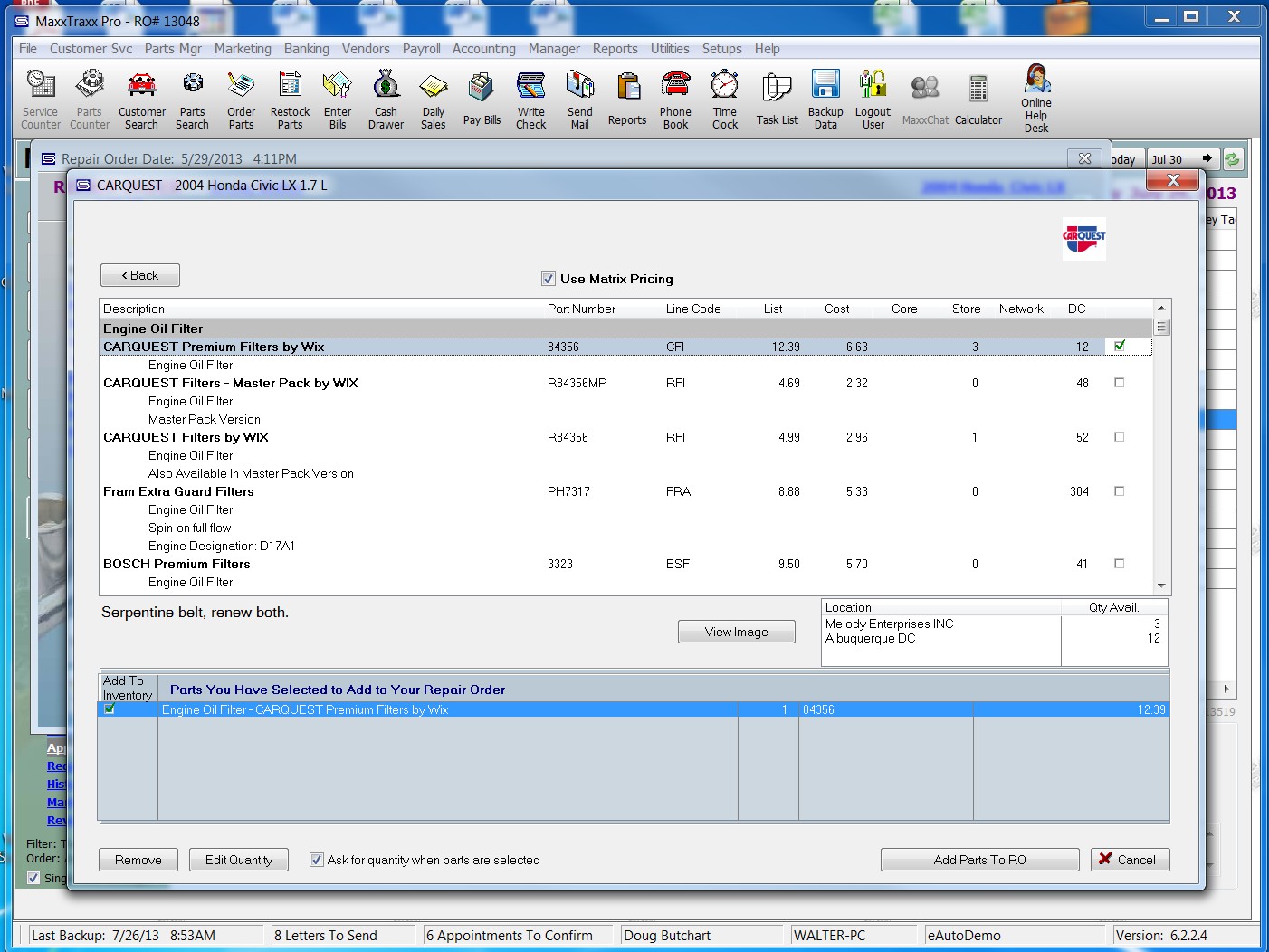Open Online Help Desk
Screen dimensions: 1269x952
[x=1036, y=100]
